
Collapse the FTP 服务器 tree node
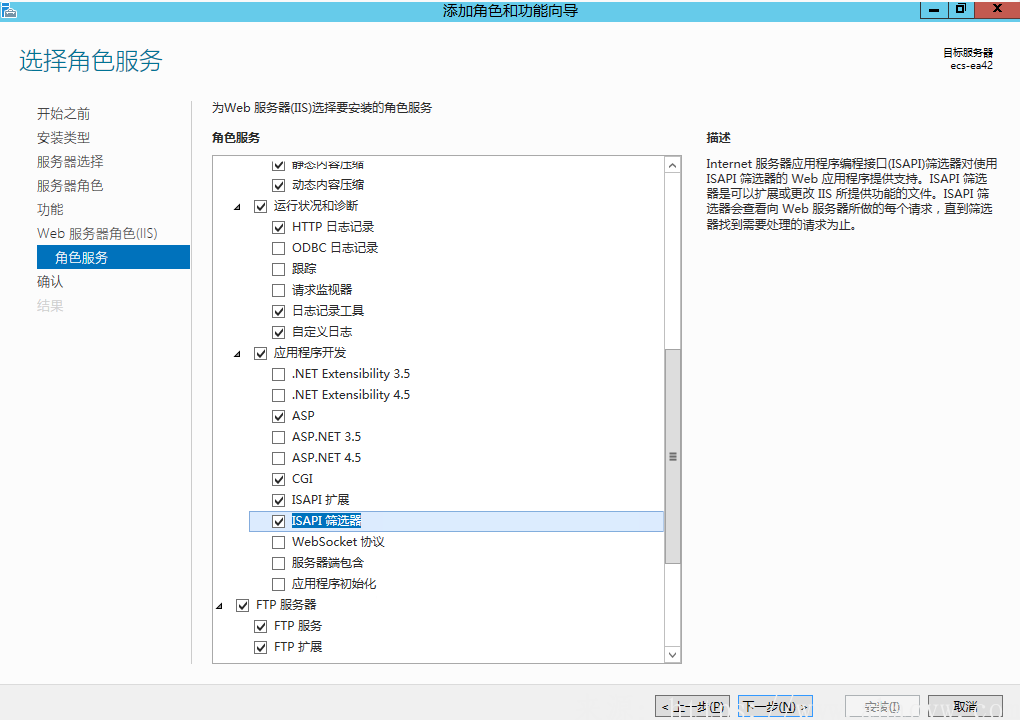tap(220, 606)
